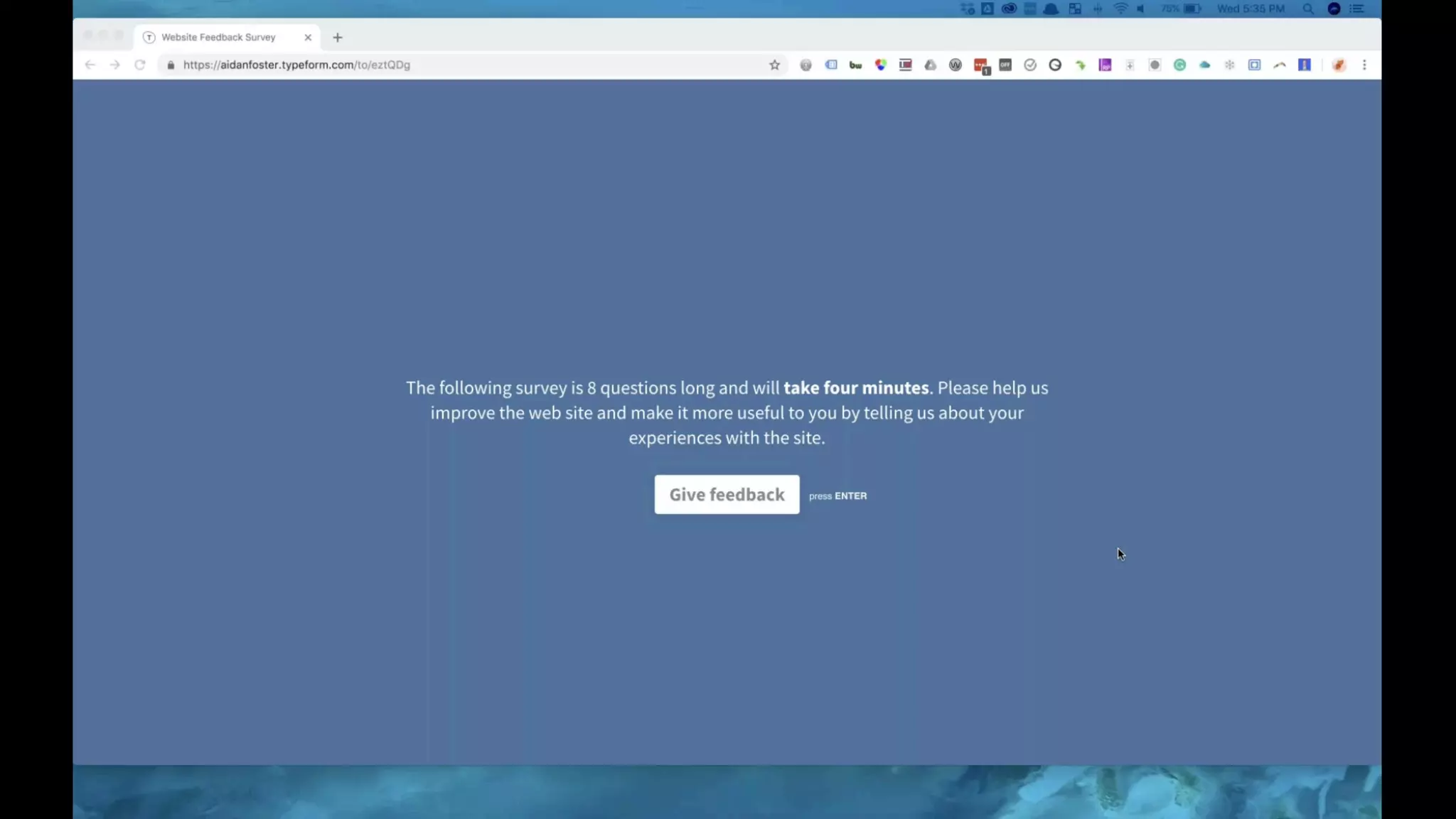Open the Google Drive extension
Viewport: 1456px width, 819px height.
click(x=930, y=65)
